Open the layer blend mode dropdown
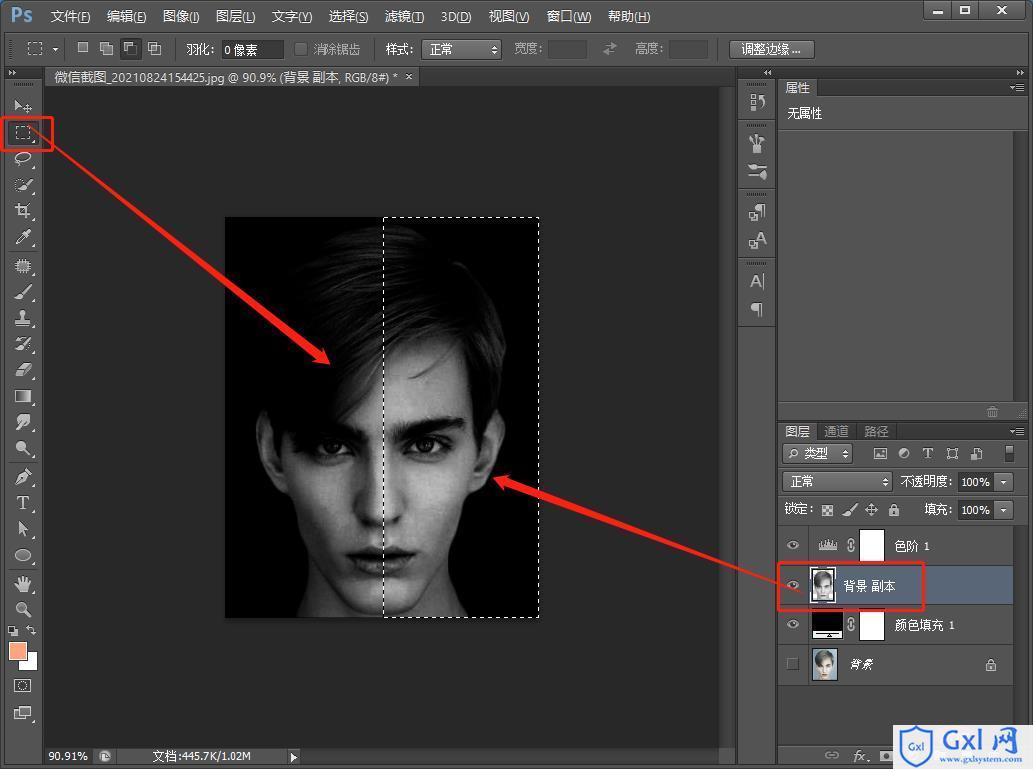Image resolution: width=1033 pixels, height=769 pixels. click(837, 482)
